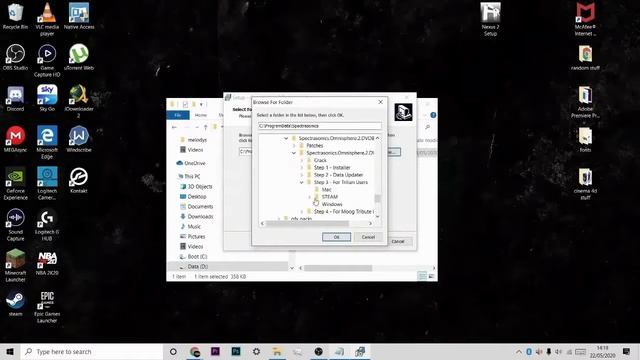Open Adobe Premiere Pro desktop icon
The width and height of the screenshot is (640, 360).
[585, 101]
